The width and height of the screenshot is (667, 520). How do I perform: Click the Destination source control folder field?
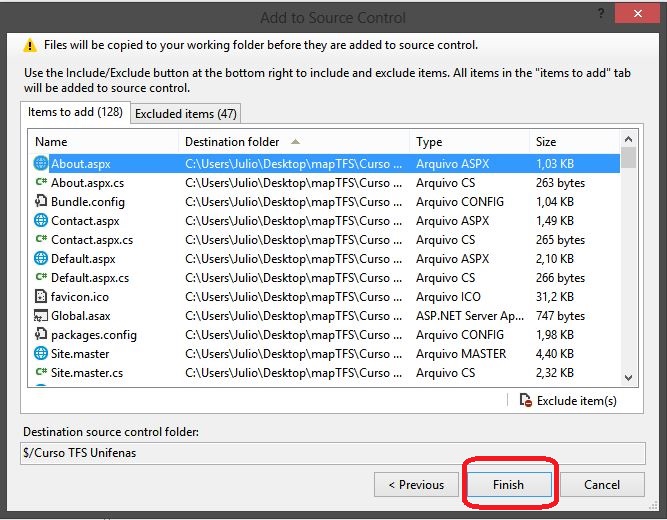pyautogui.click(x=333, y=453)
